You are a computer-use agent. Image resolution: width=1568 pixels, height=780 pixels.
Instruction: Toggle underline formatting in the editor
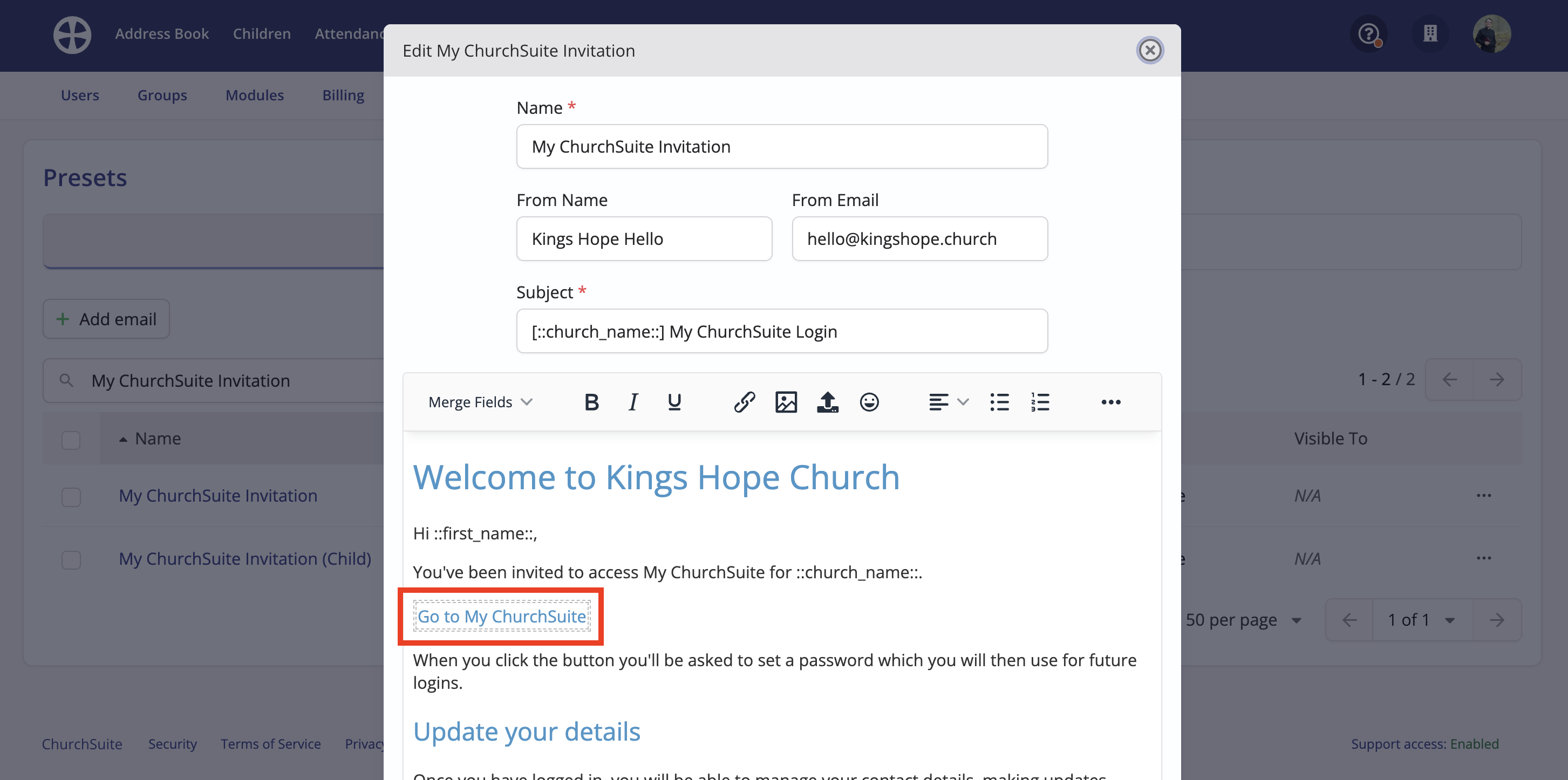pos(674,402)
